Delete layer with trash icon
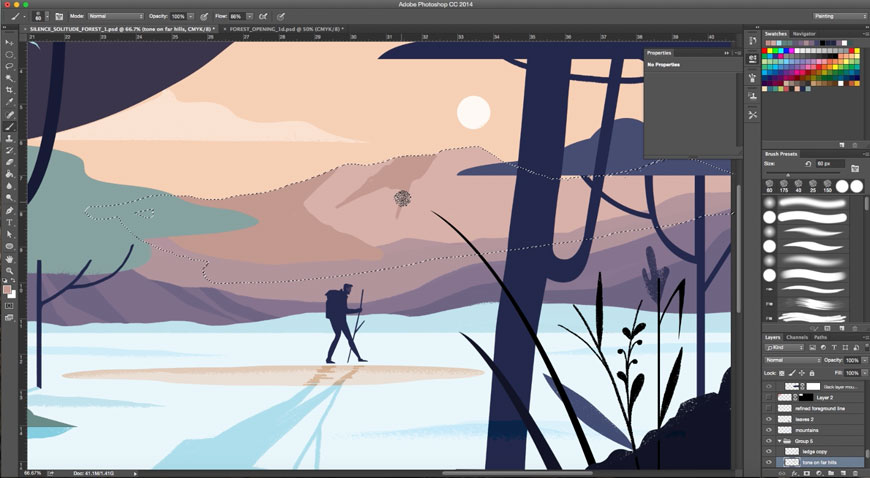Screen dimensions: 870x478 click(856, 474)
